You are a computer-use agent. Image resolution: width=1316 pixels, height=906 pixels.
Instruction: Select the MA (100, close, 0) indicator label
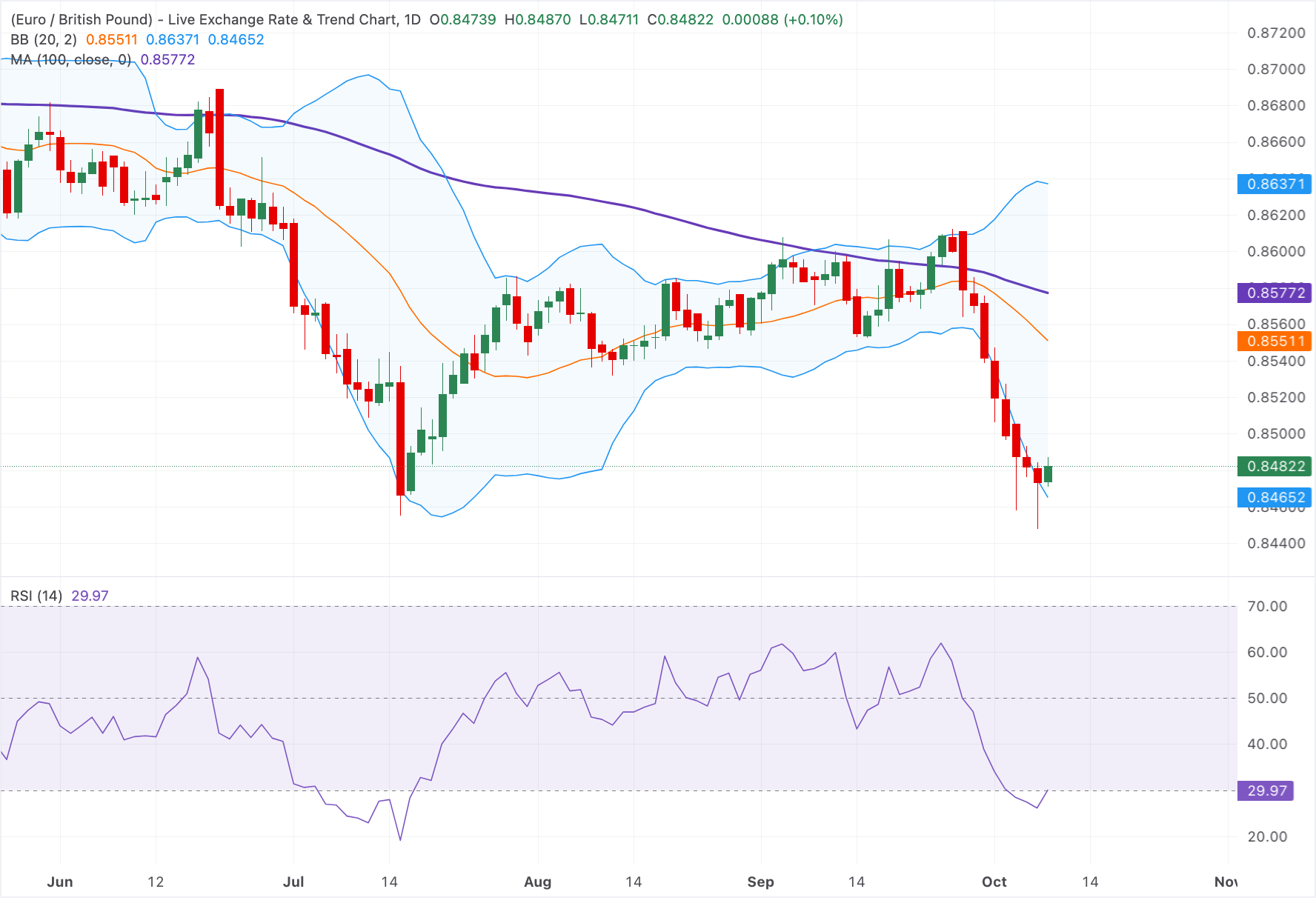pyautogui.click(x=71, y=59)
